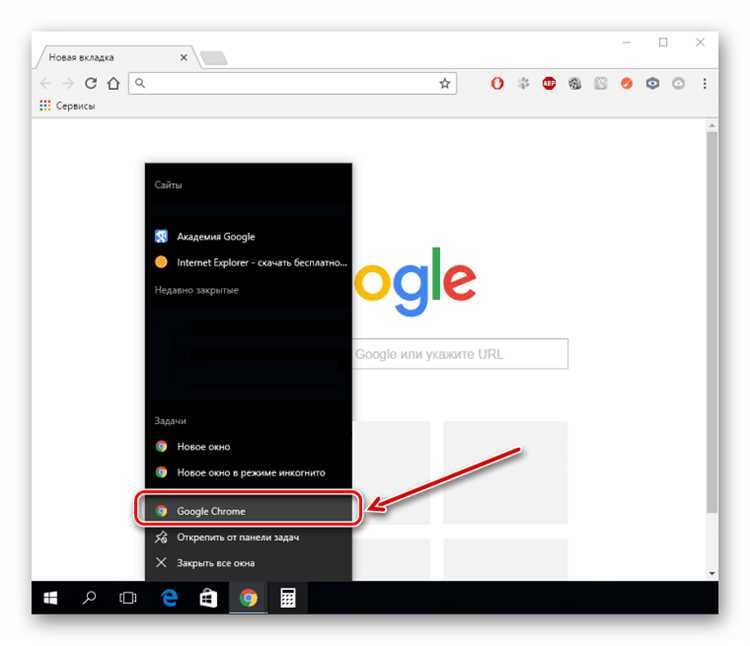This screenshot has height=646, width=750.
Task: Click the gear-like gray extension icon
Action: pyautogui.click(x=523, y=84)
